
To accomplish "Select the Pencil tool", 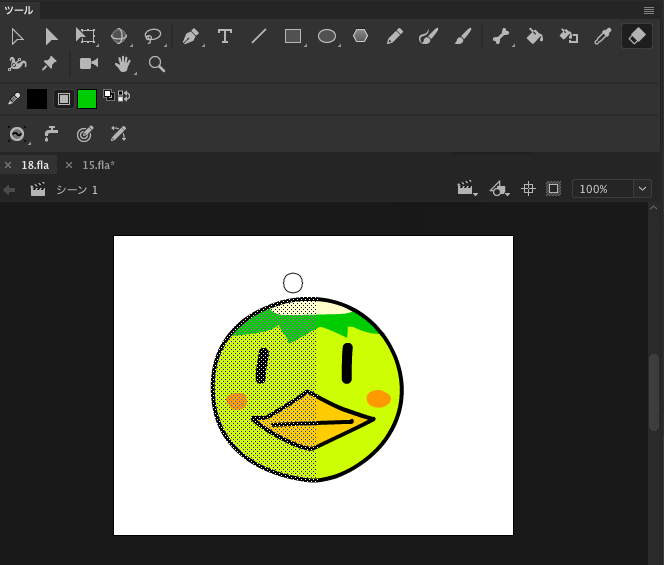I will tap(394, 36).
